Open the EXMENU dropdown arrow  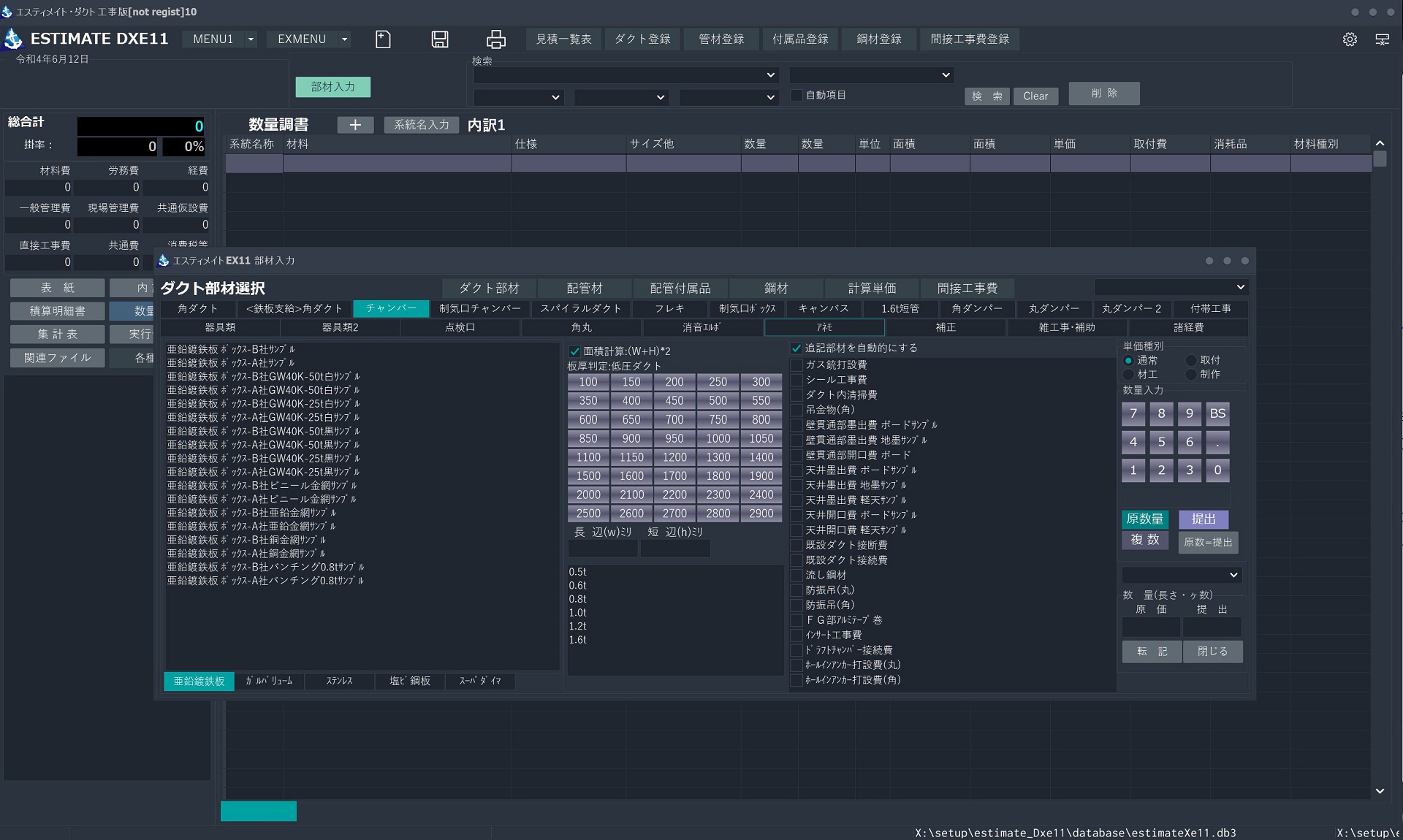coord(344,39)
